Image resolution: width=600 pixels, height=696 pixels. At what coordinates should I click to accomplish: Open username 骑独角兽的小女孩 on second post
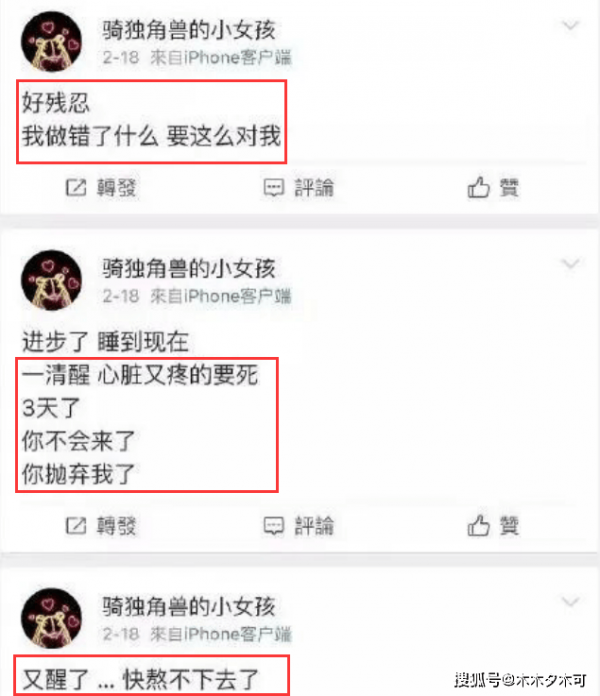point(189,269)
